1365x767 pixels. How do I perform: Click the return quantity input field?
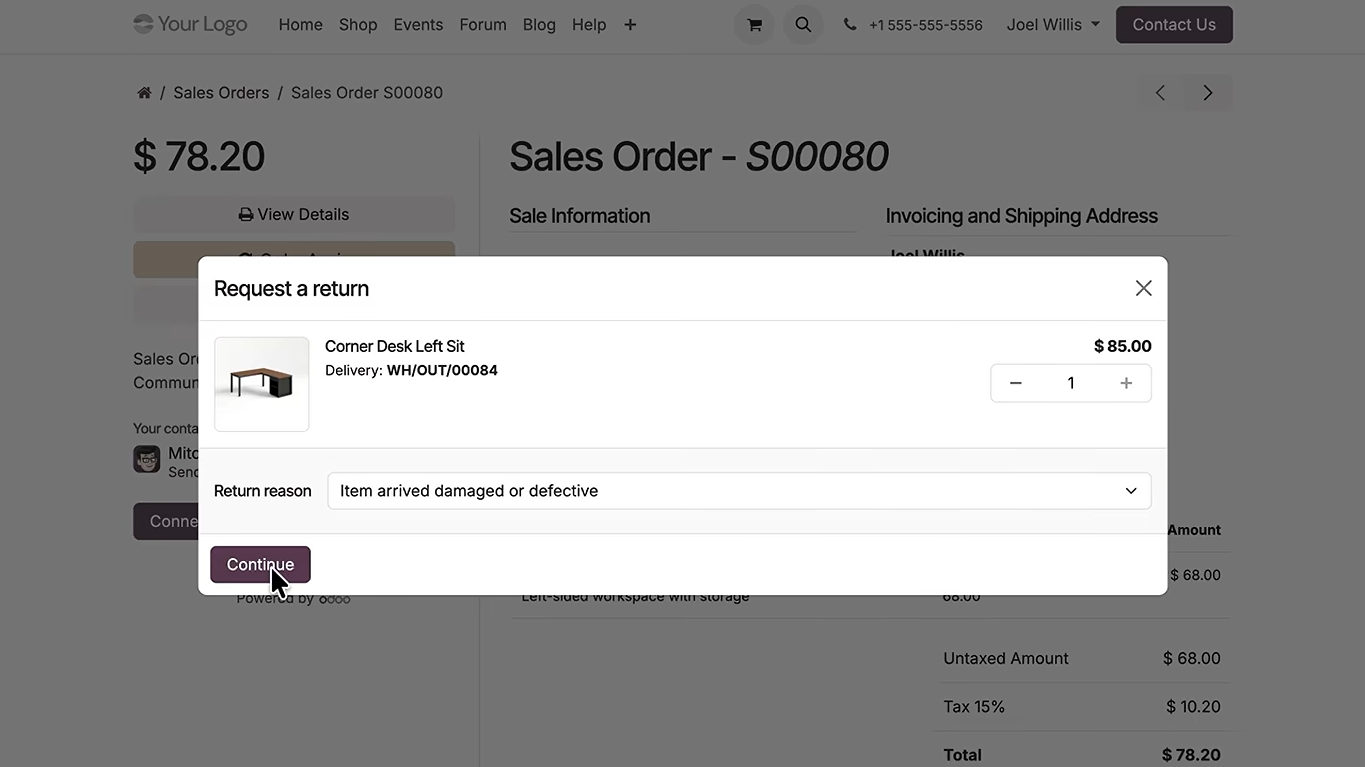(x=1071, y=383)
